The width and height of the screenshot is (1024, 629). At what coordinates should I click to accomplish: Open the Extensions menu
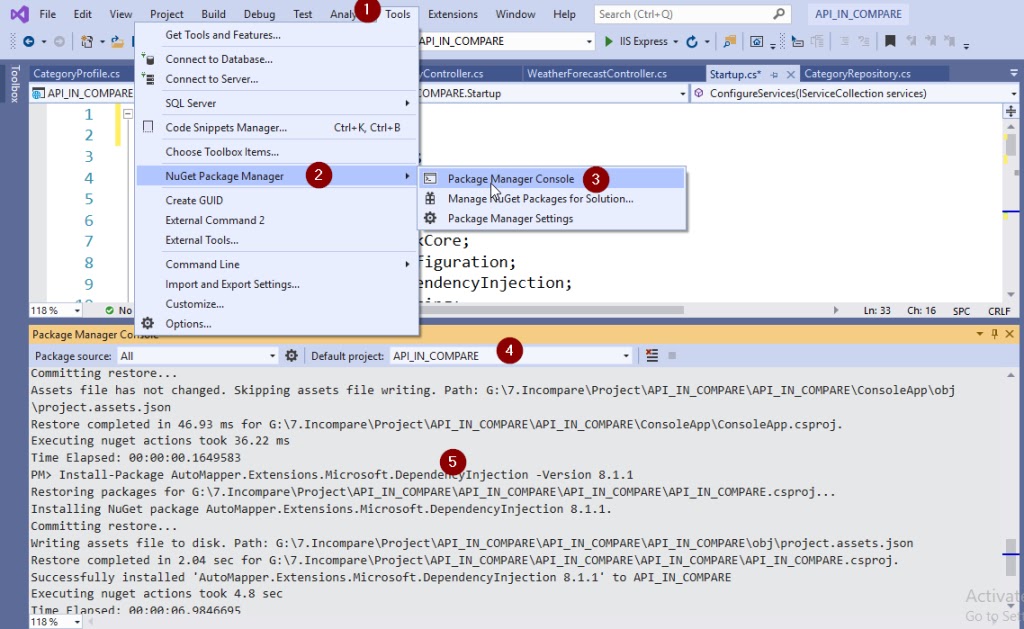[x=453, y=14]
